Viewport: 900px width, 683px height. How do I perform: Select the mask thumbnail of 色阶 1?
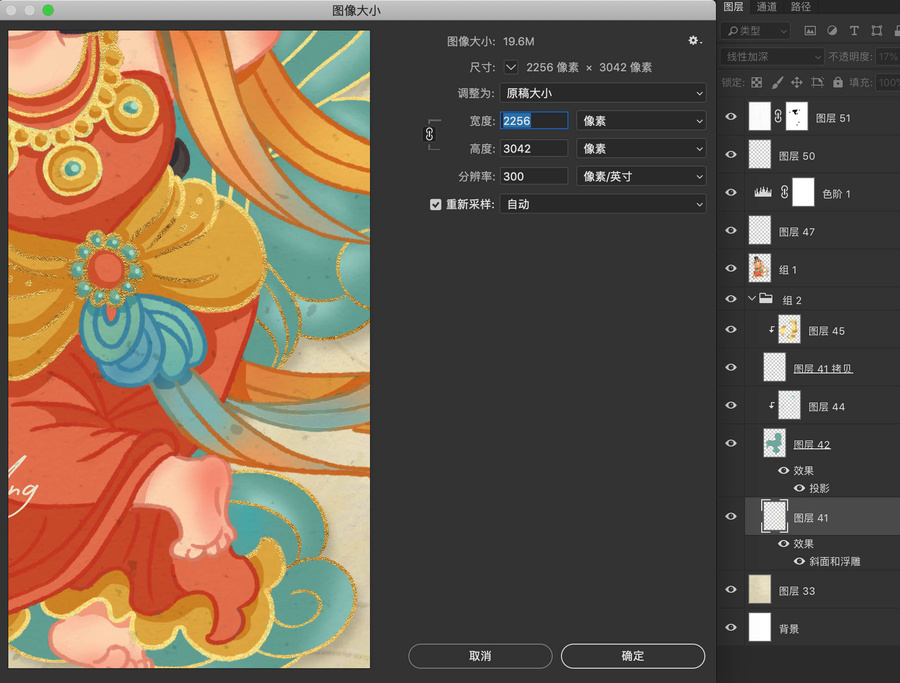pos(803,192)
